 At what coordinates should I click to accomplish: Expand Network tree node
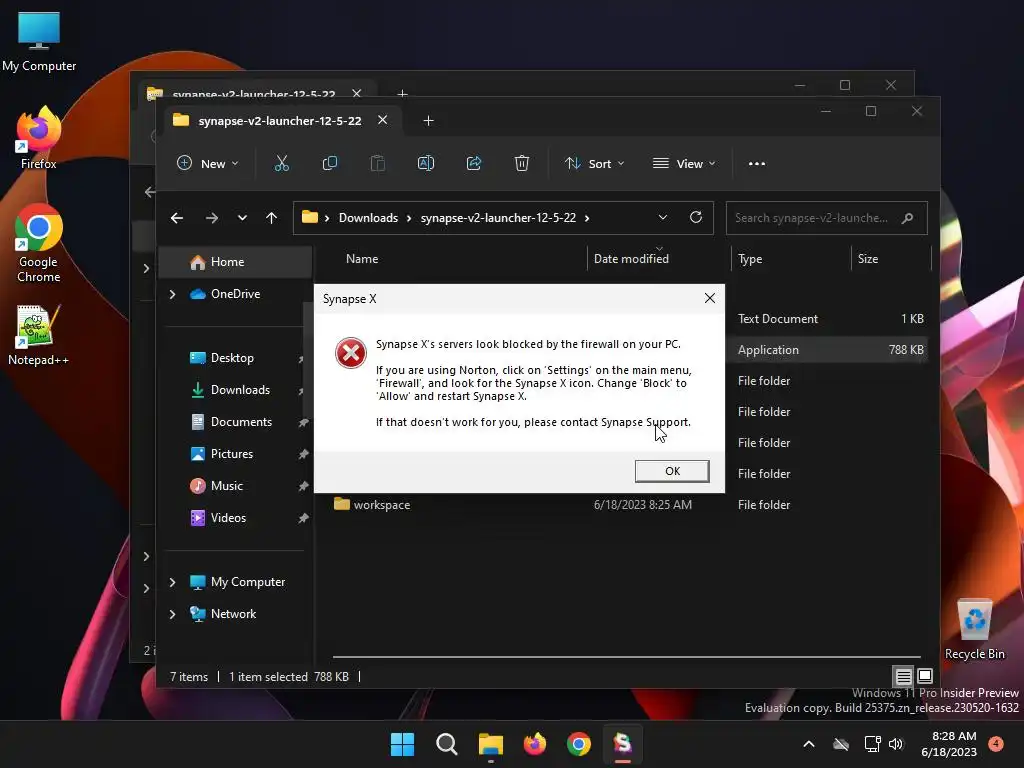[x=172, y=614]
